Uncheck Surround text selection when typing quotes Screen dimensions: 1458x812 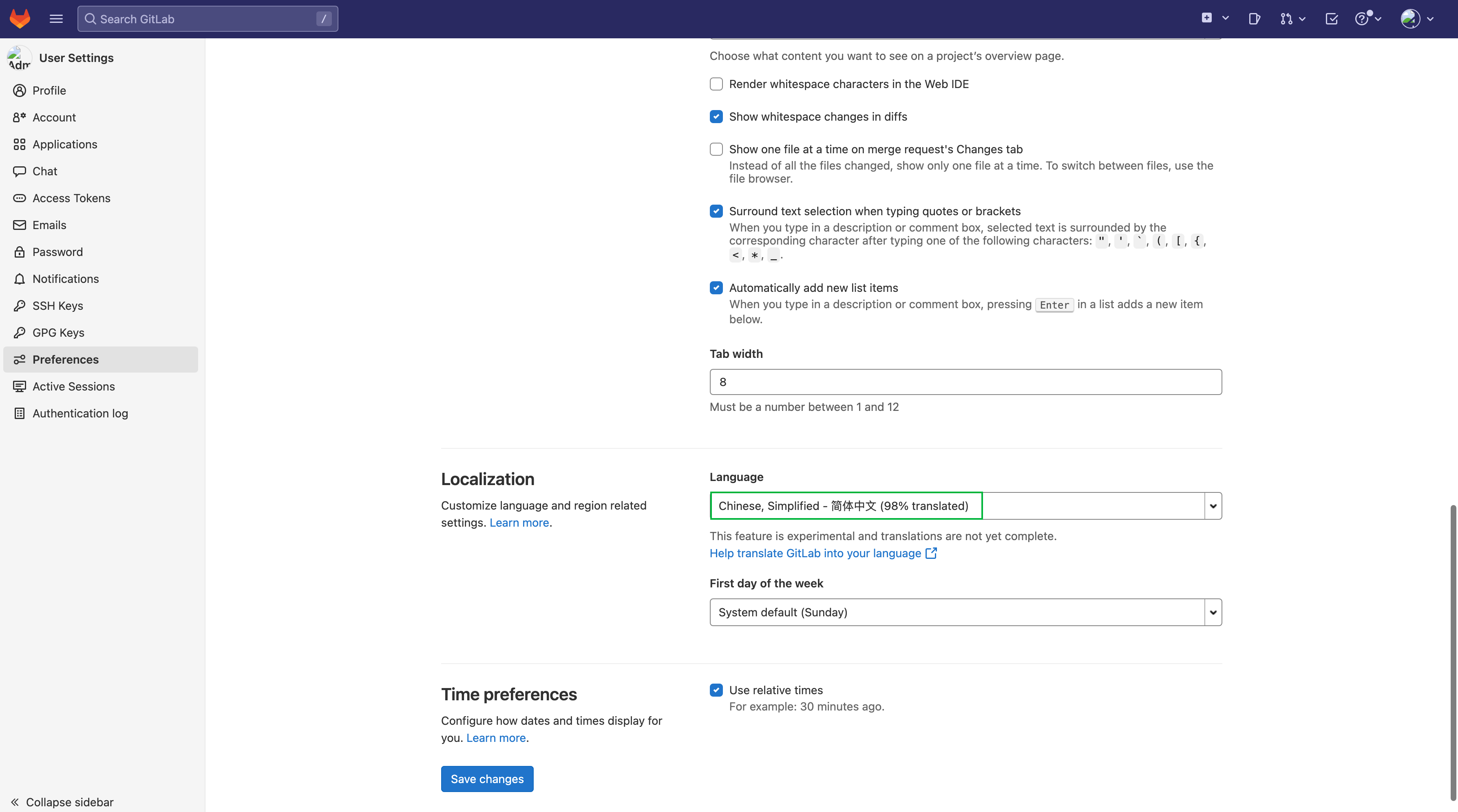click(716, 211)
